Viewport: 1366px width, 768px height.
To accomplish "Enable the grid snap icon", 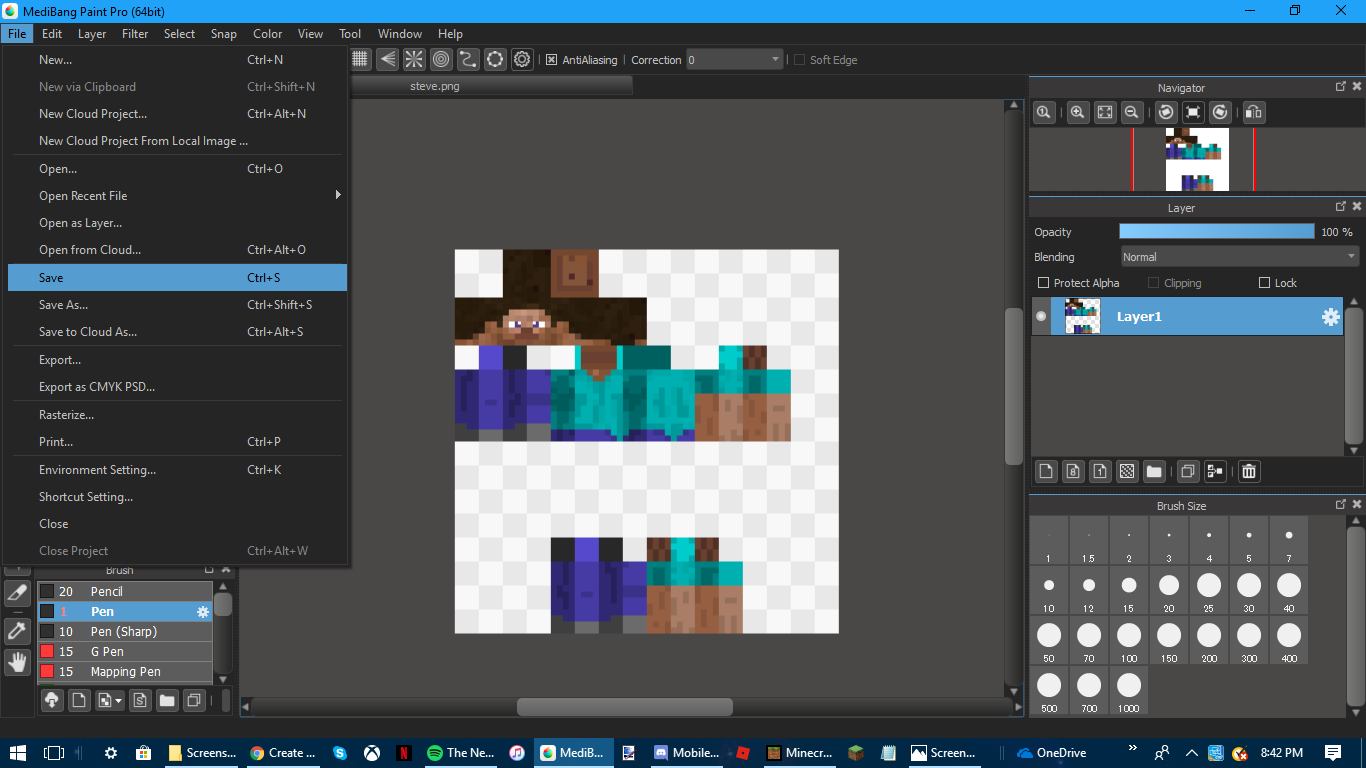I will pyautogui.click(x=360, y=60).
